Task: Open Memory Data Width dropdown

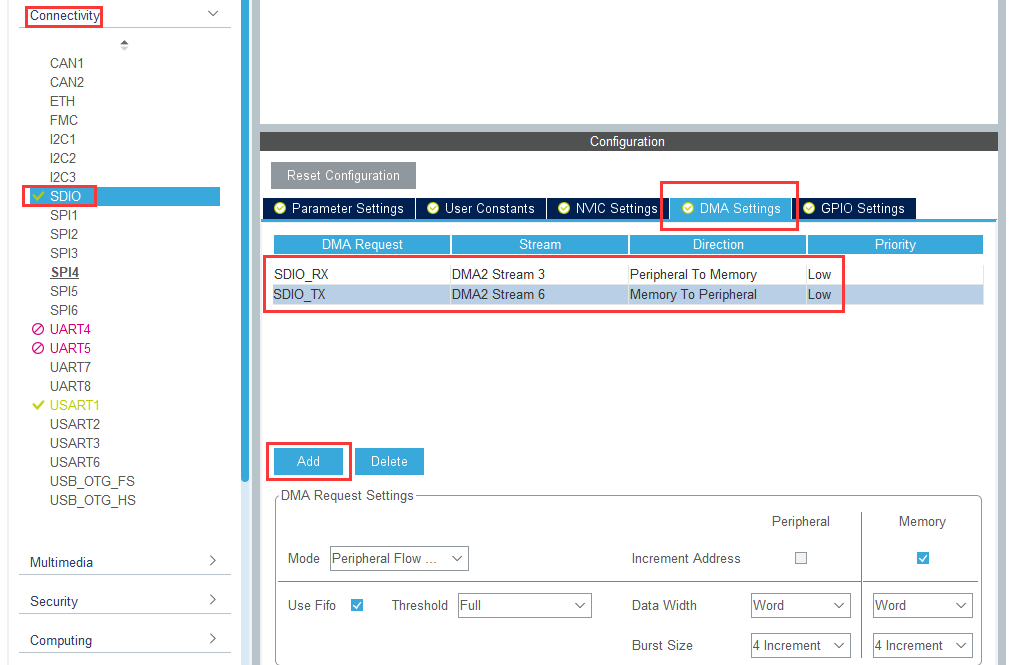Action: pos(922,605)
